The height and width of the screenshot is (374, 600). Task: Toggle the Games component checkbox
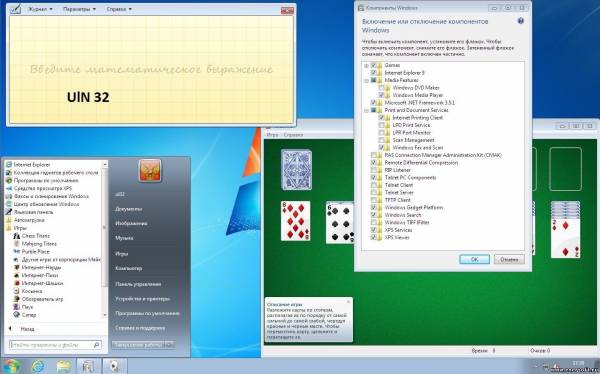tap(373, 65)
